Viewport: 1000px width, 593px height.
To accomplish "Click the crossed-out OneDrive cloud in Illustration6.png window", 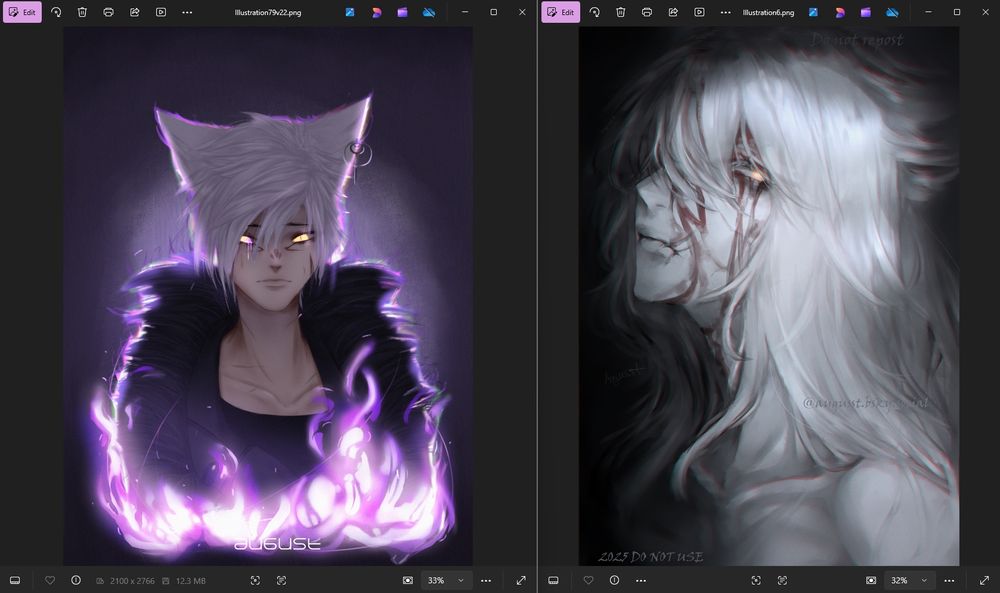I will 892,12.
